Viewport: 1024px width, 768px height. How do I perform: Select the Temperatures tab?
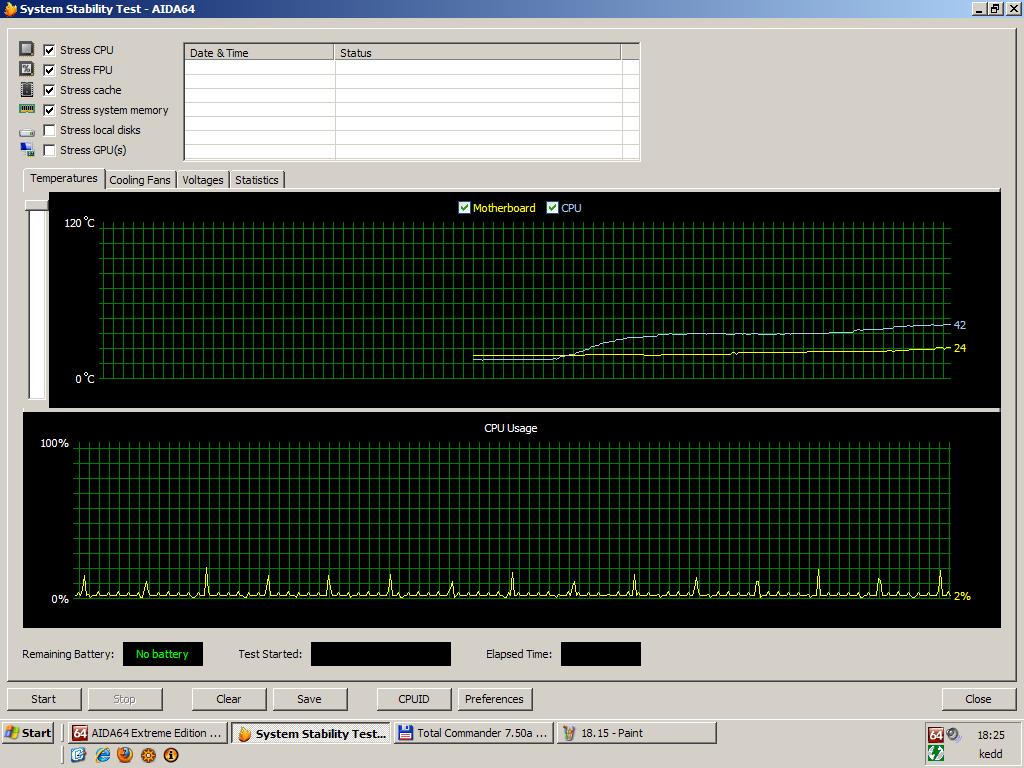[x=63, y=178]
